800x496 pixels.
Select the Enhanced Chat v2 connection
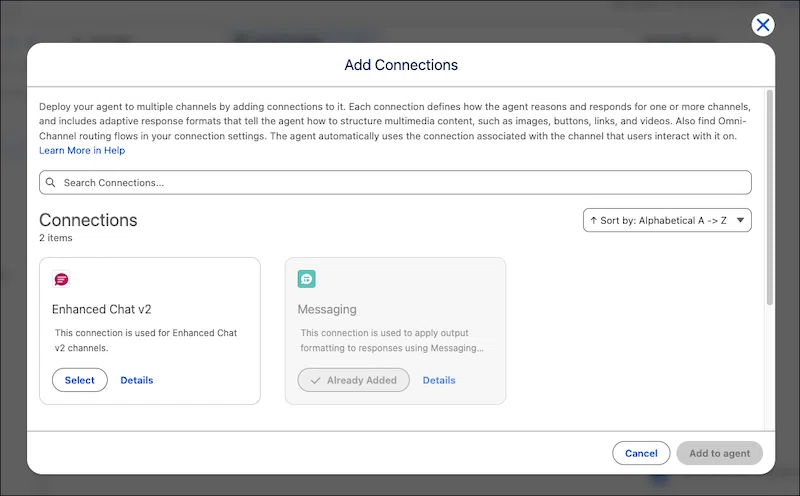80,380
